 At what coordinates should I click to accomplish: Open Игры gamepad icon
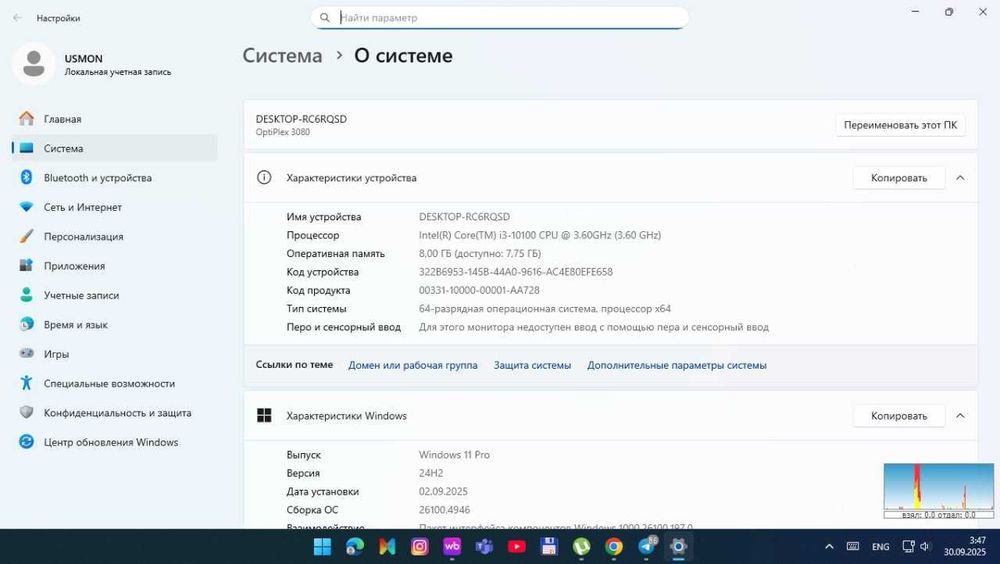coord(26,353)
